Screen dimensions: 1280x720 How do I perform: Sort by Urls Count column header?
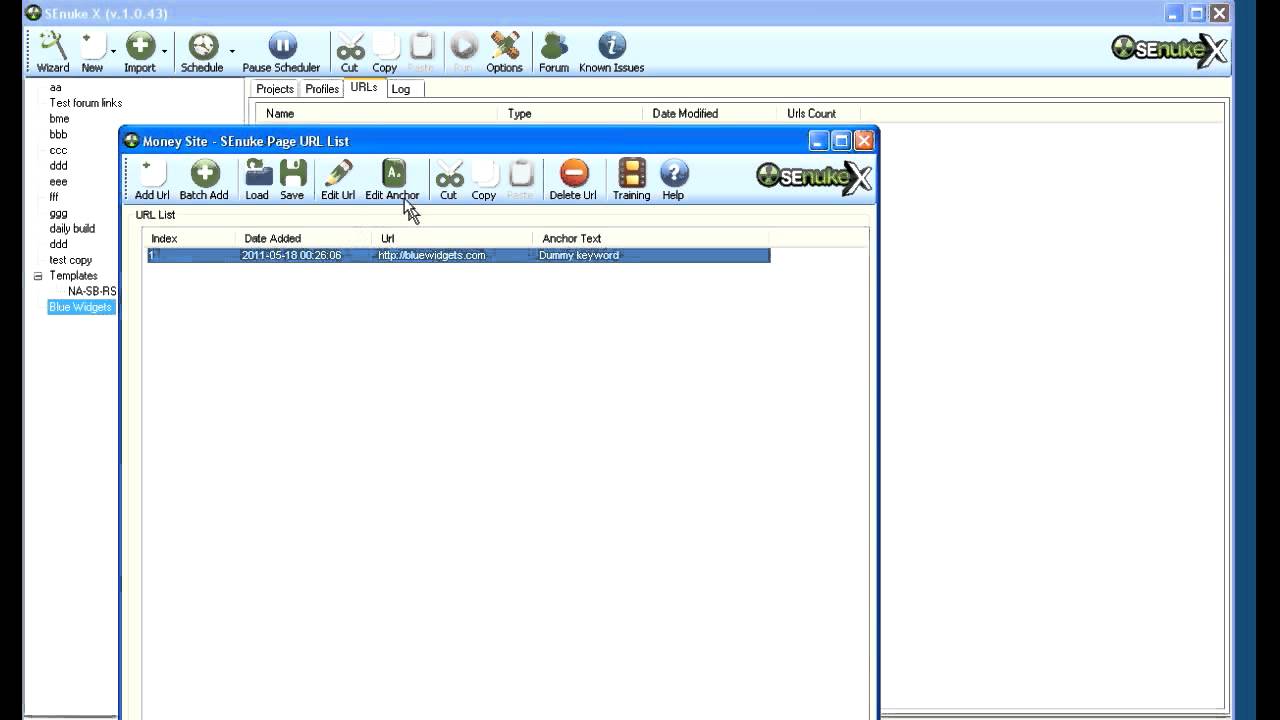820,114
